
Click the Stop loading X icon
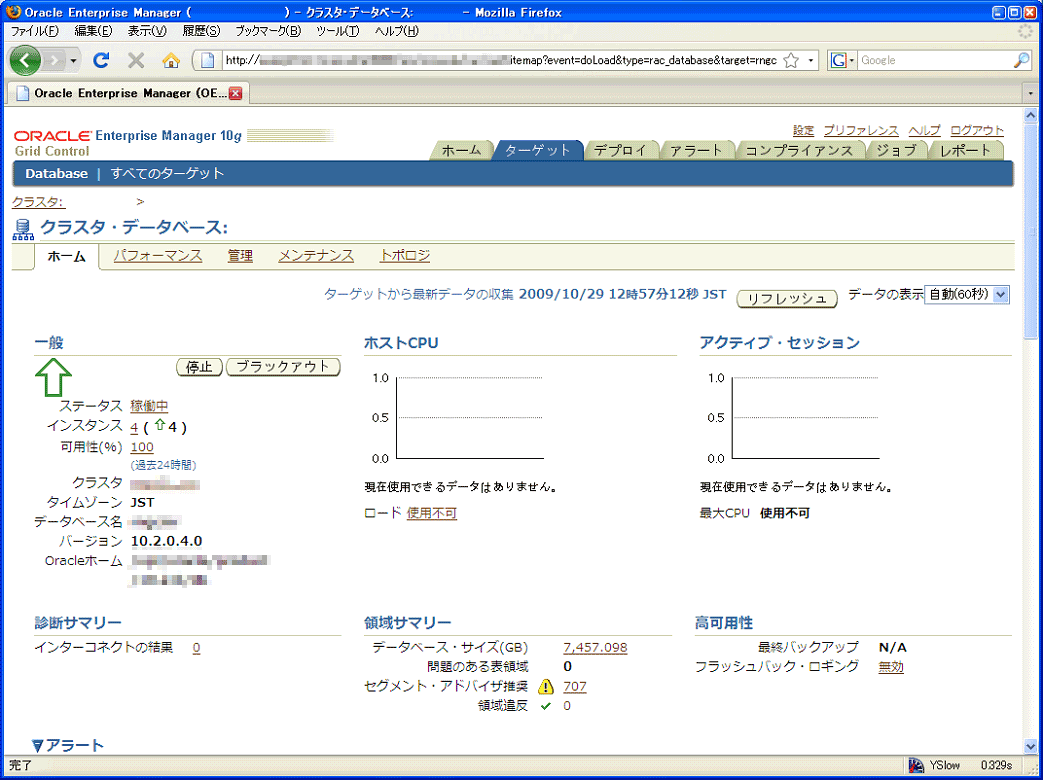[136, 61]
